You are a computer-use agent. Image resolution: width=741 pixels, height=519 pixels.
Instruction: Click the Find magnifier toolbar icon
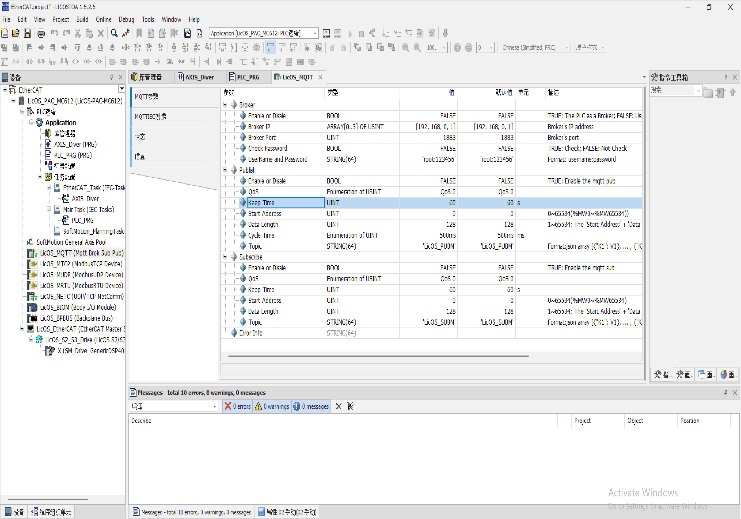(x=114, y=33)
